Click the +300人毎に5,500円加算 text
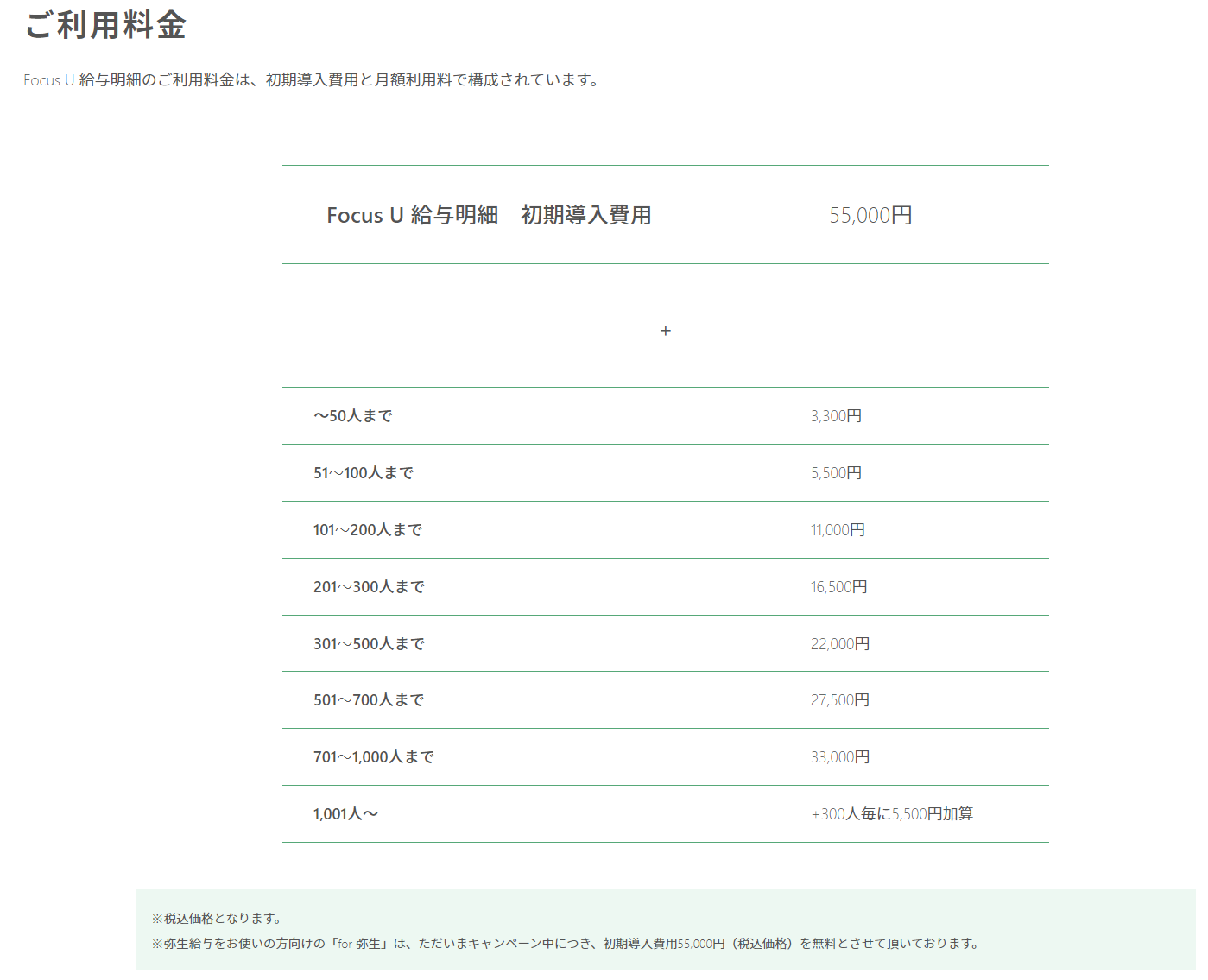Viewport: 1208px width, 980px height. click(x=892, y=814)
